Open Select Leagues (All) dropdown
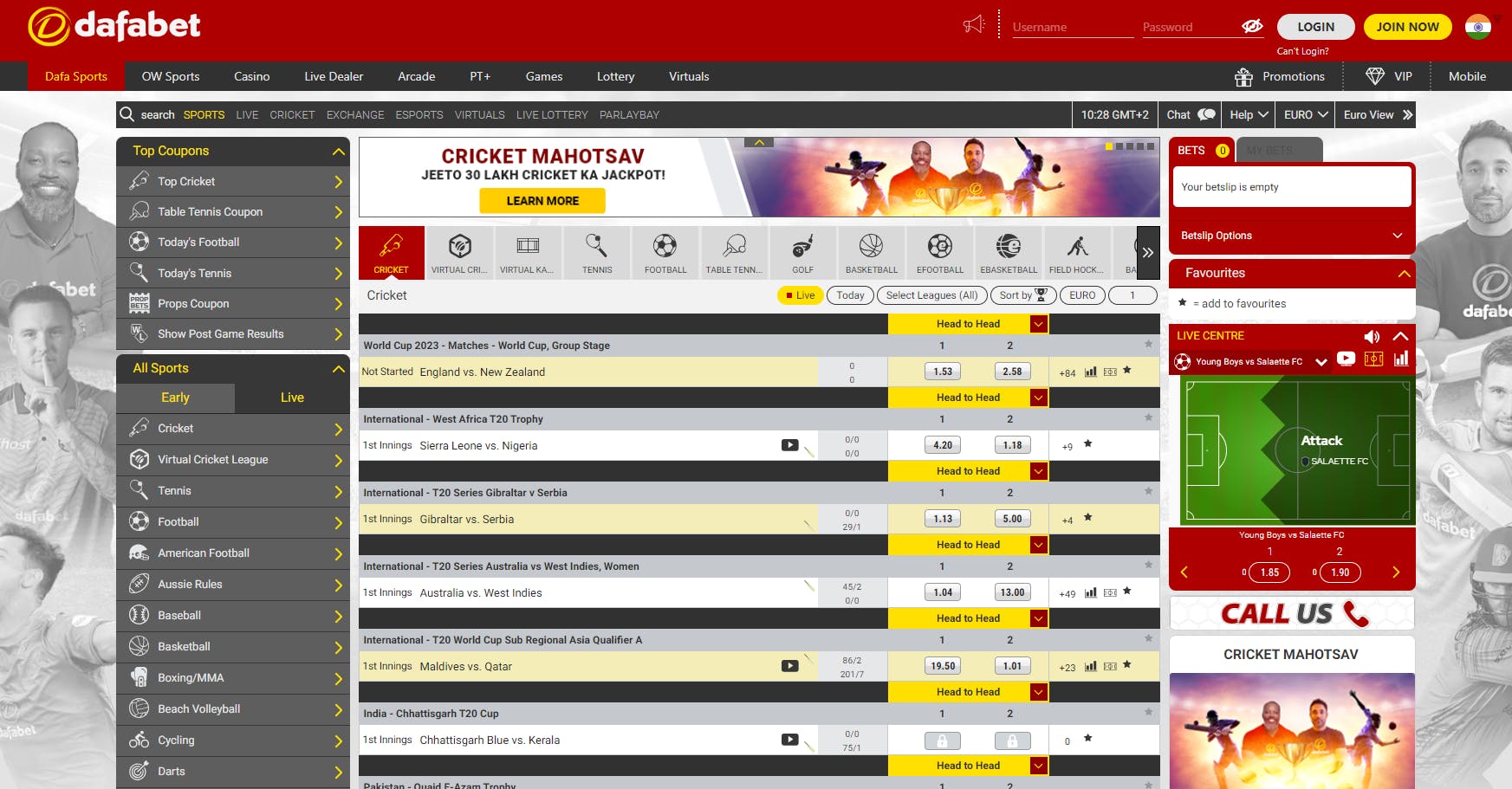Image resolution: width=1512 pixels, height=789 pixels. click(x=931, y=295)
